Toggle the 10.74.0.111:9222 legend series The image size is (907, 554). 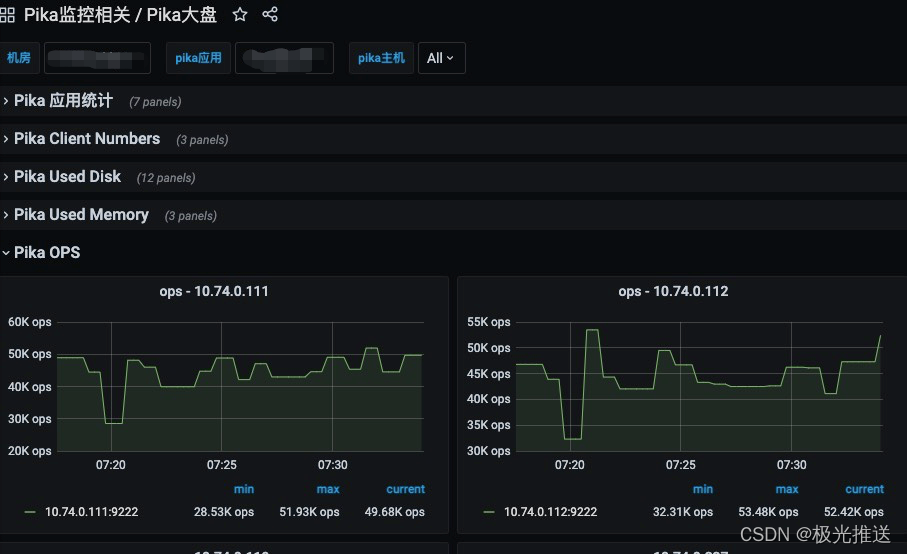tap(91, 512)
